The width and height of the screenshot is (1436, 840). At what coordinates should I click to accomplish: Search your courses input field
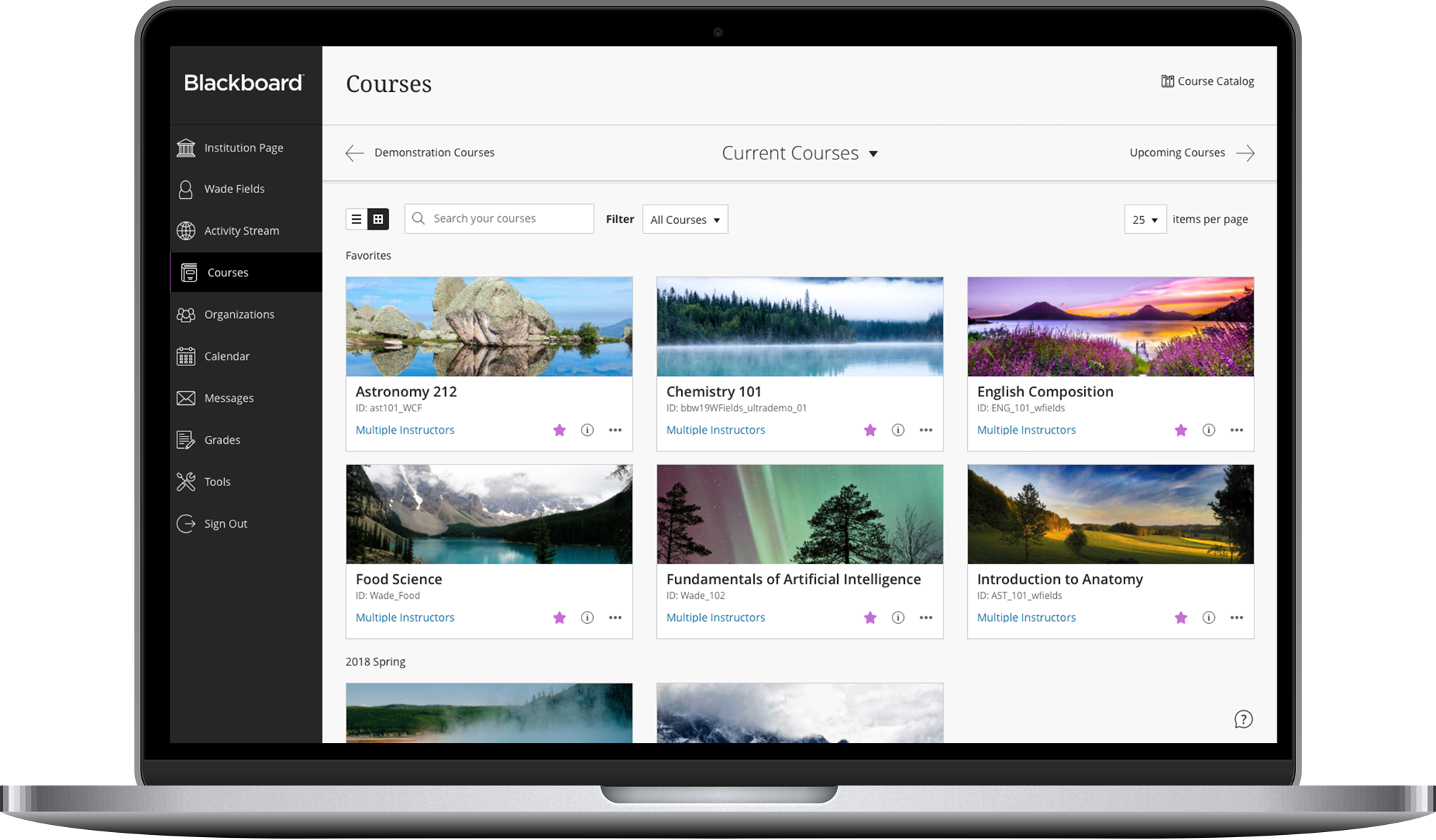(x=499, y=218)
